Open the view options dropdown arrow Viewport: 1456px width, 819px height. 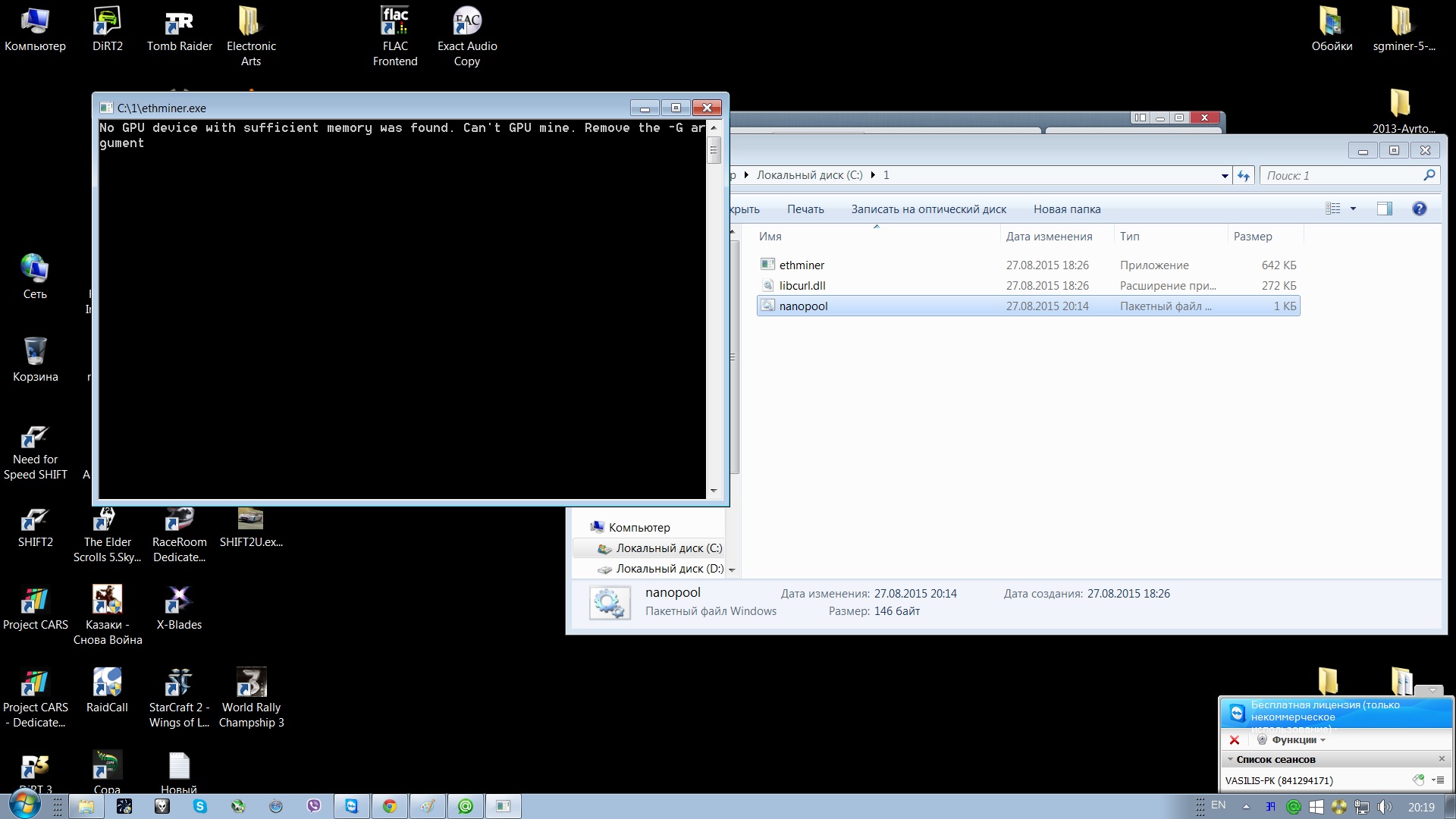point(1353,209)
